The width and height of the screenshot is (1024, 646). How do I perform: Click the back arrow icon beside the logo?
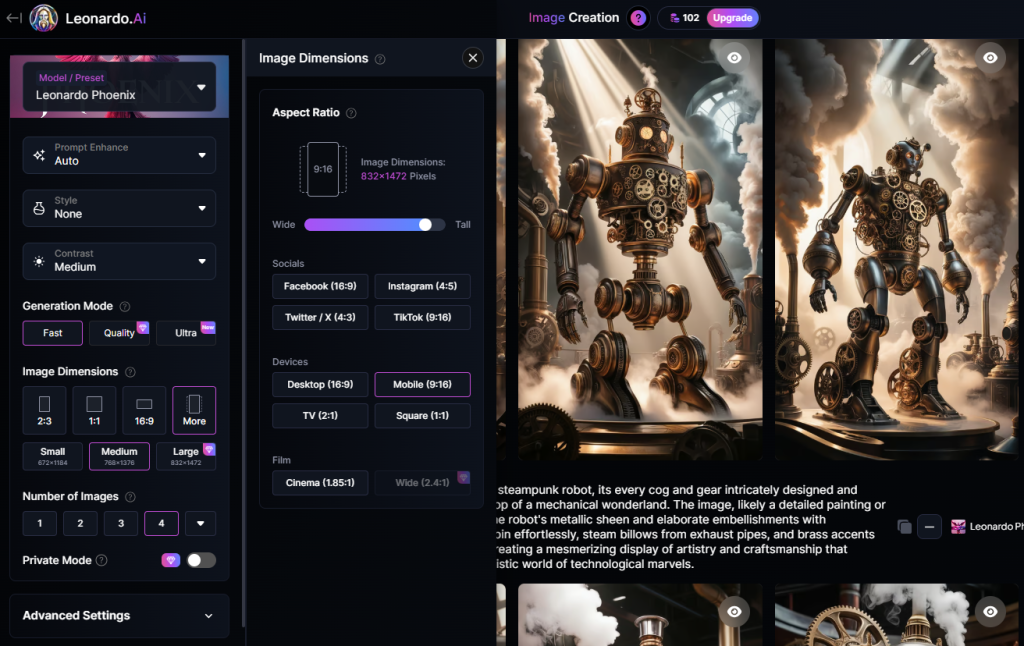pos(14,18)
